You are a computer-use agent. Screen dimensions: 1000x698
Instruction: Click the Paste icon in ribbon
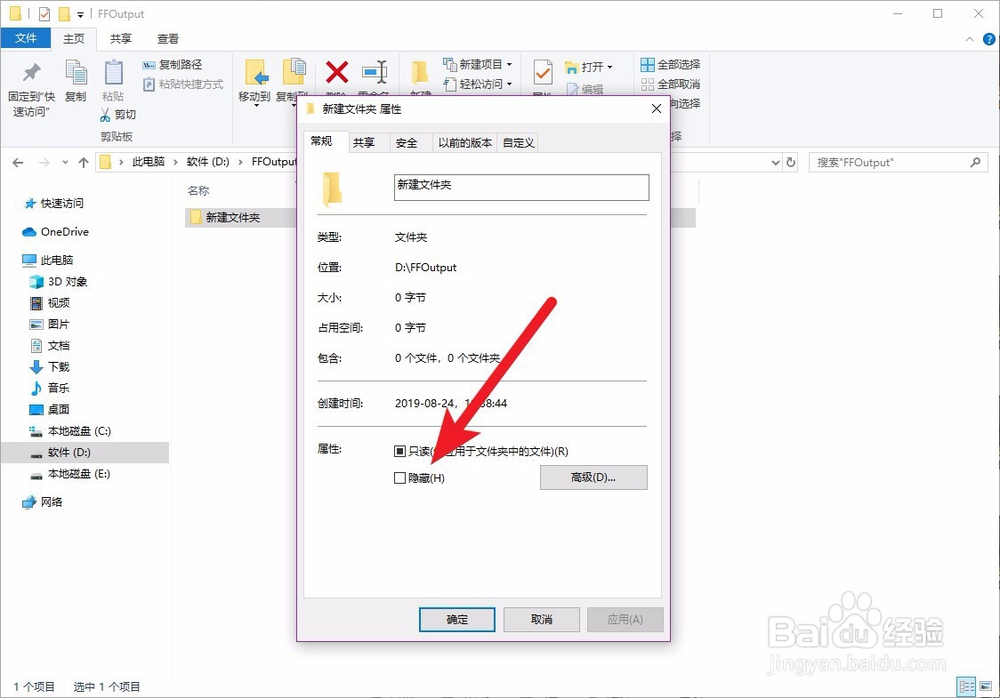[114, 72]
